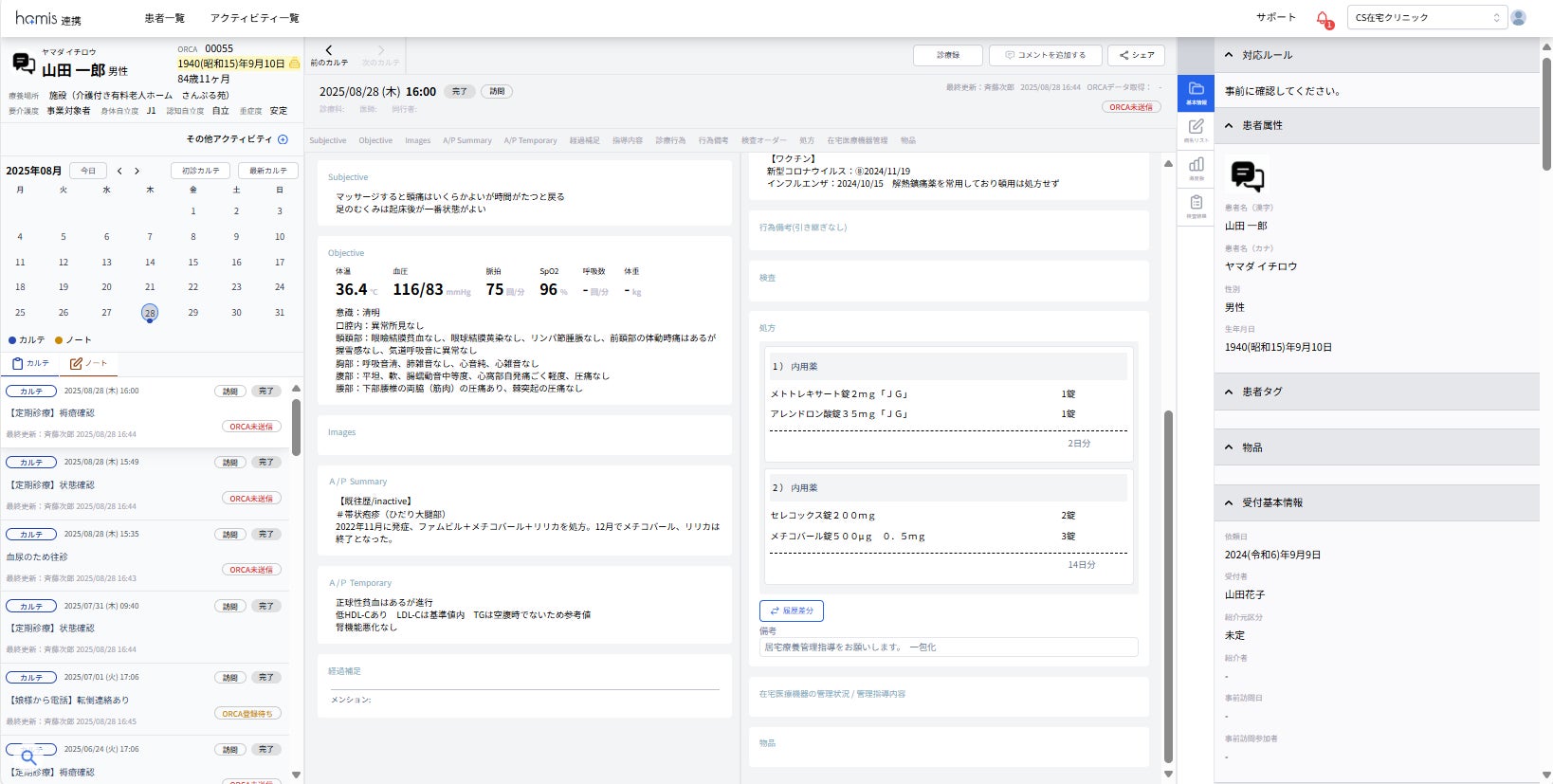1553x784 pixels.
Task: Click the 備考 text input field
Action: click(948, 647)
